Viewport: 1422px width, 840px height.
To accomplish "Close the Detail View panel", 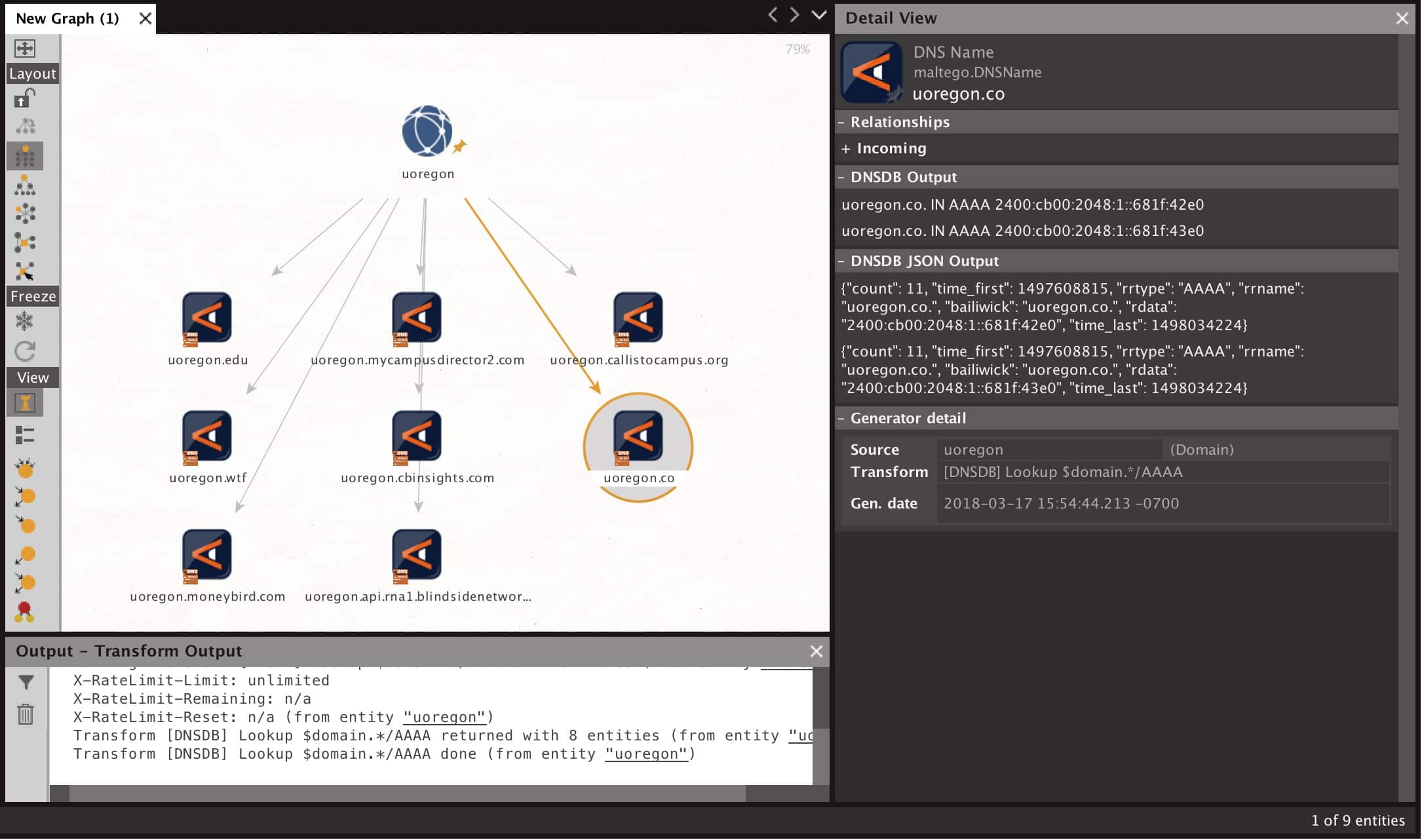I will coord(1402,18).
